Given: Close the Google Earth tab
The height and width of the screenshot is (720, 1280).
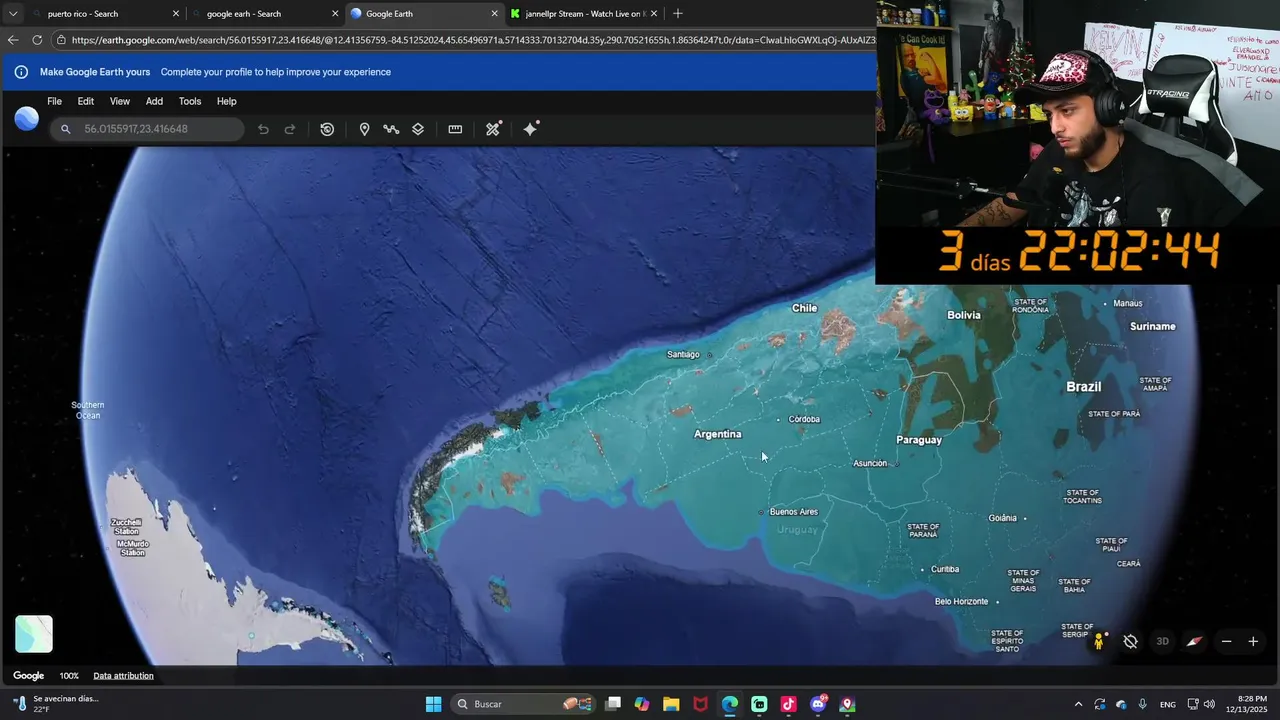Looking at the screenshot, I should pos(494,14).
